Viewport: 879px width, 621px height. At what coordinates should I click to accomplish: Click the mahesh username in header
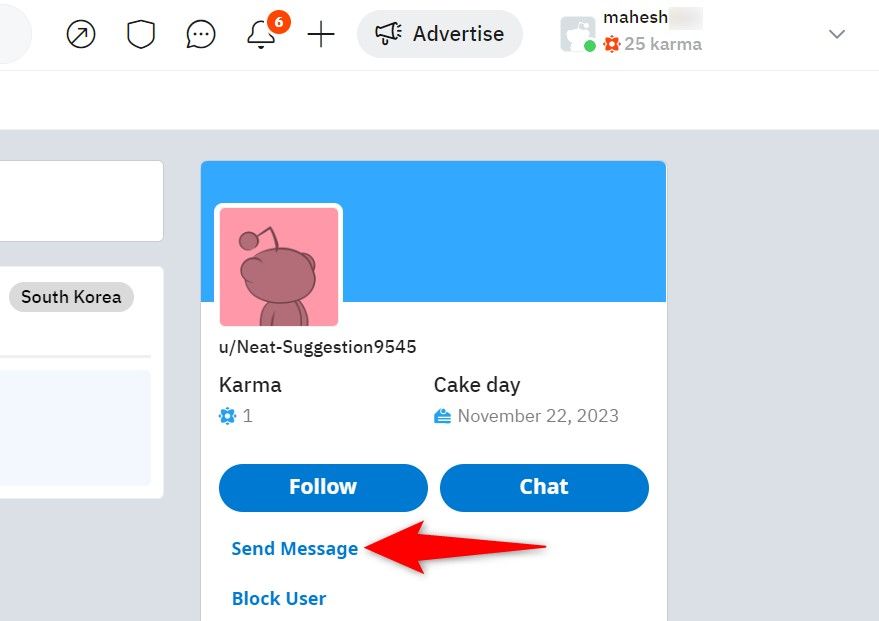click(x=636, y=18)
